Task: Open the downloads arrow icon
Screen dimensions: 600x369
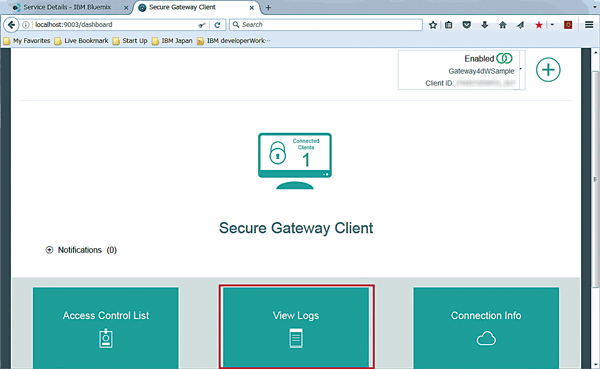Action: [x=484, y=25]
